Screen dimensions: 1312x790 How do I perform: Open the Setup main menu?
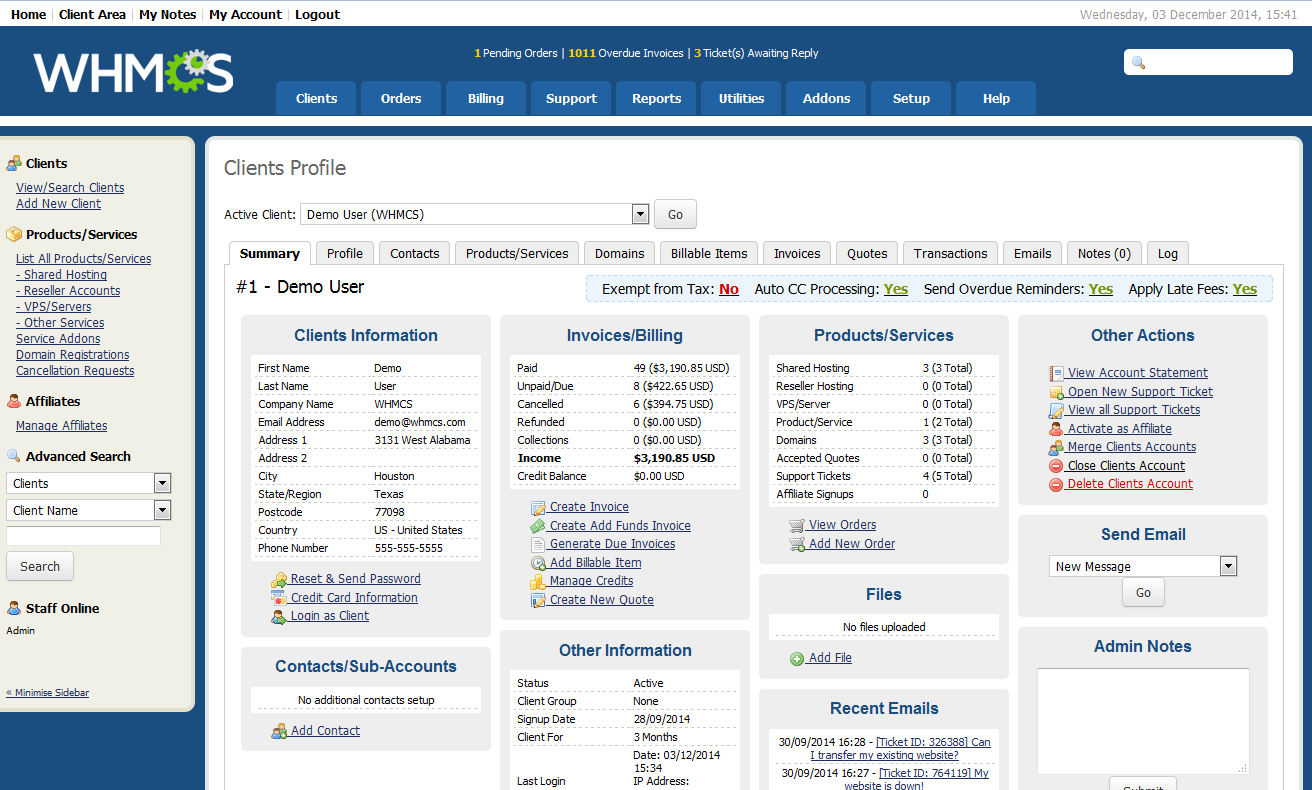pyautogui.click(x=911, y=98)
